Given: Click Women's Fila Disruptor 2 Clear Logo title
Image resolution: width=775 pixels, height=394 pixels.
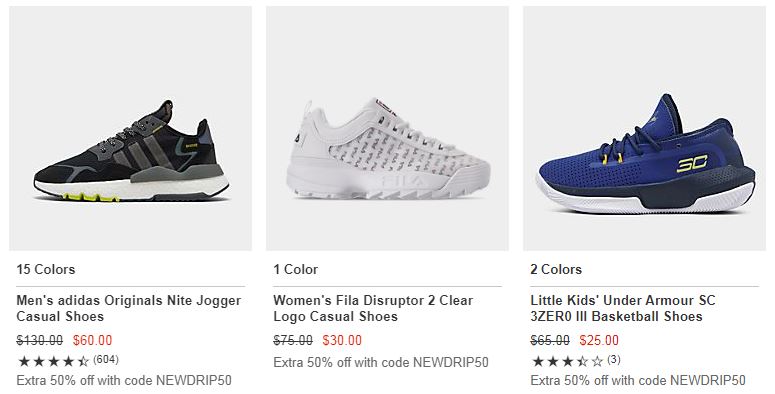Looking at the screenshot, I should (x=373, y=308).
